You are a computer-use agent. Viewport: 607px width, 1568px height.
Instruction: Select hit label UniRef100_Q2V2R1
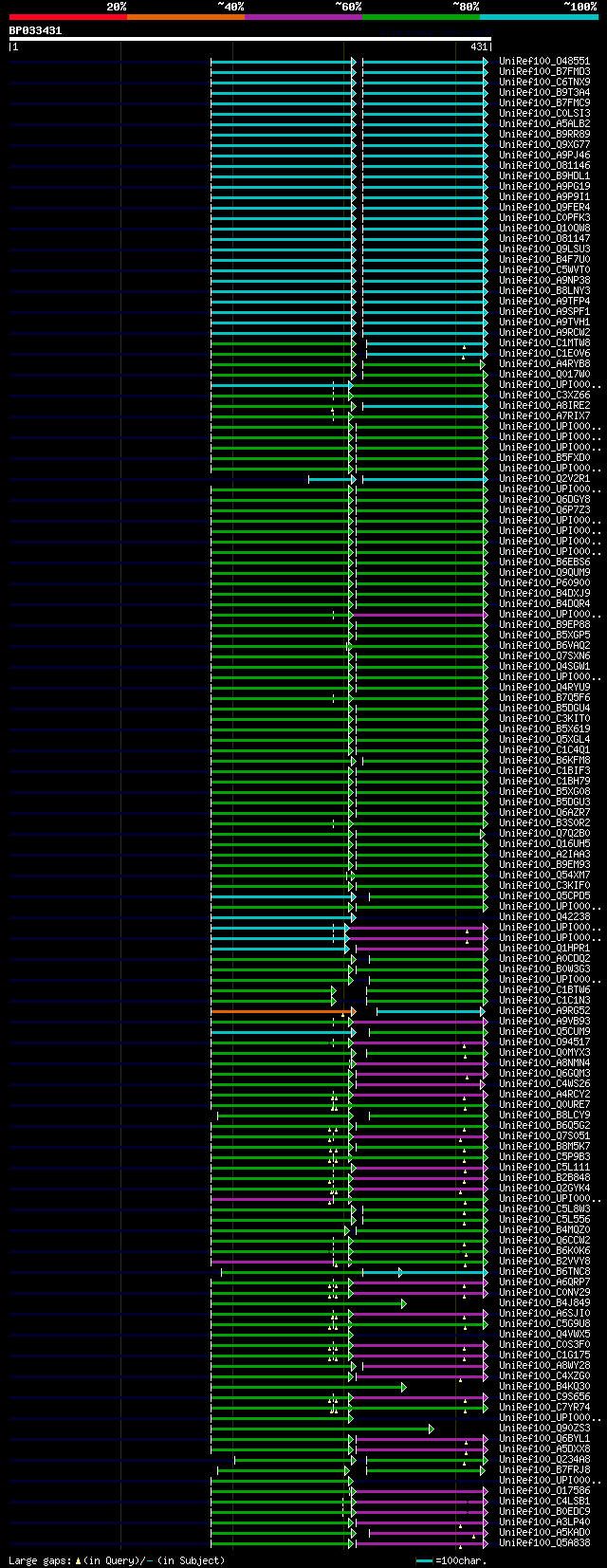[x=544, y=479]
